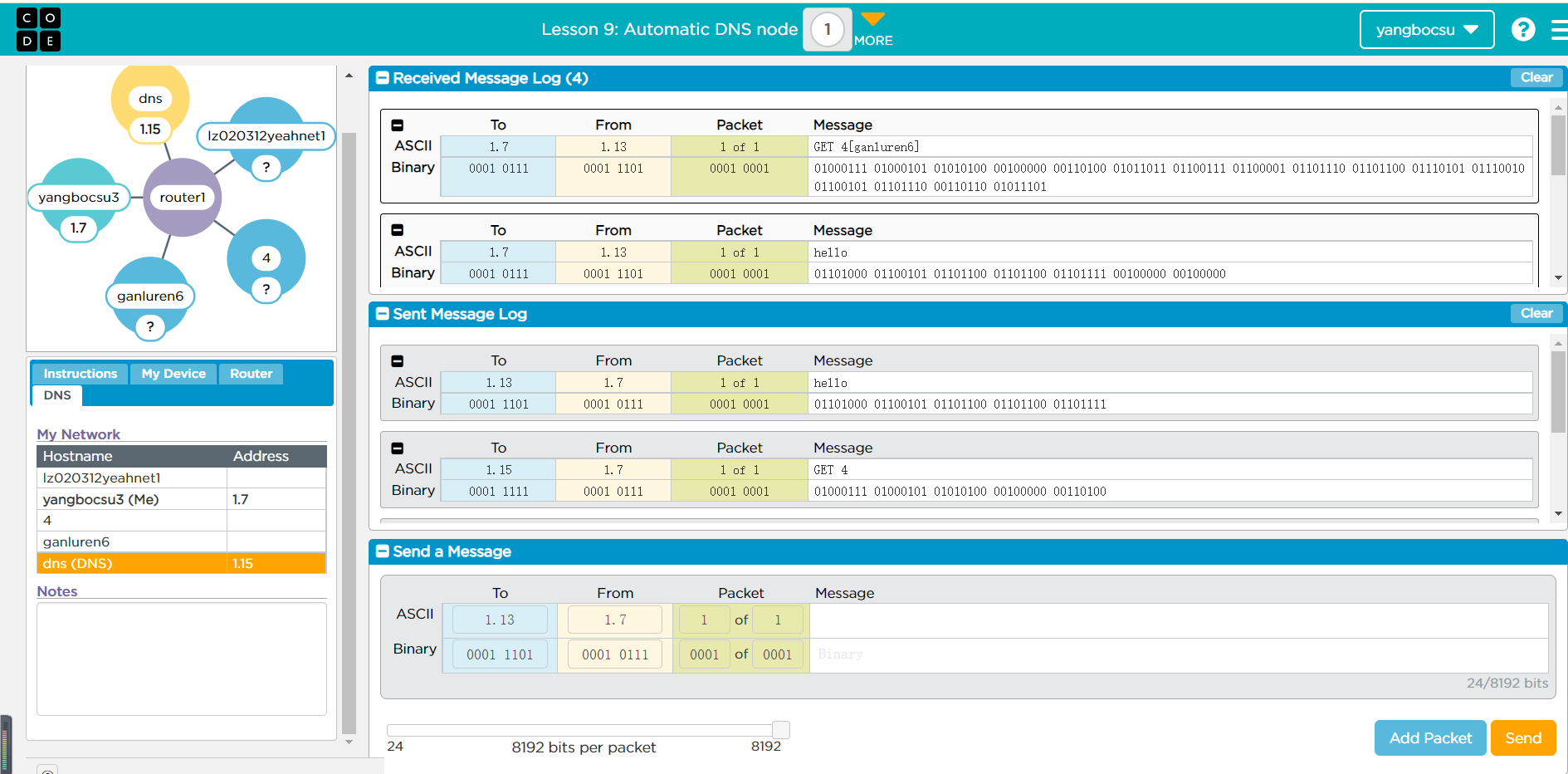
Task: Click the ASCII message input field
Action: tap(1179, 620)
